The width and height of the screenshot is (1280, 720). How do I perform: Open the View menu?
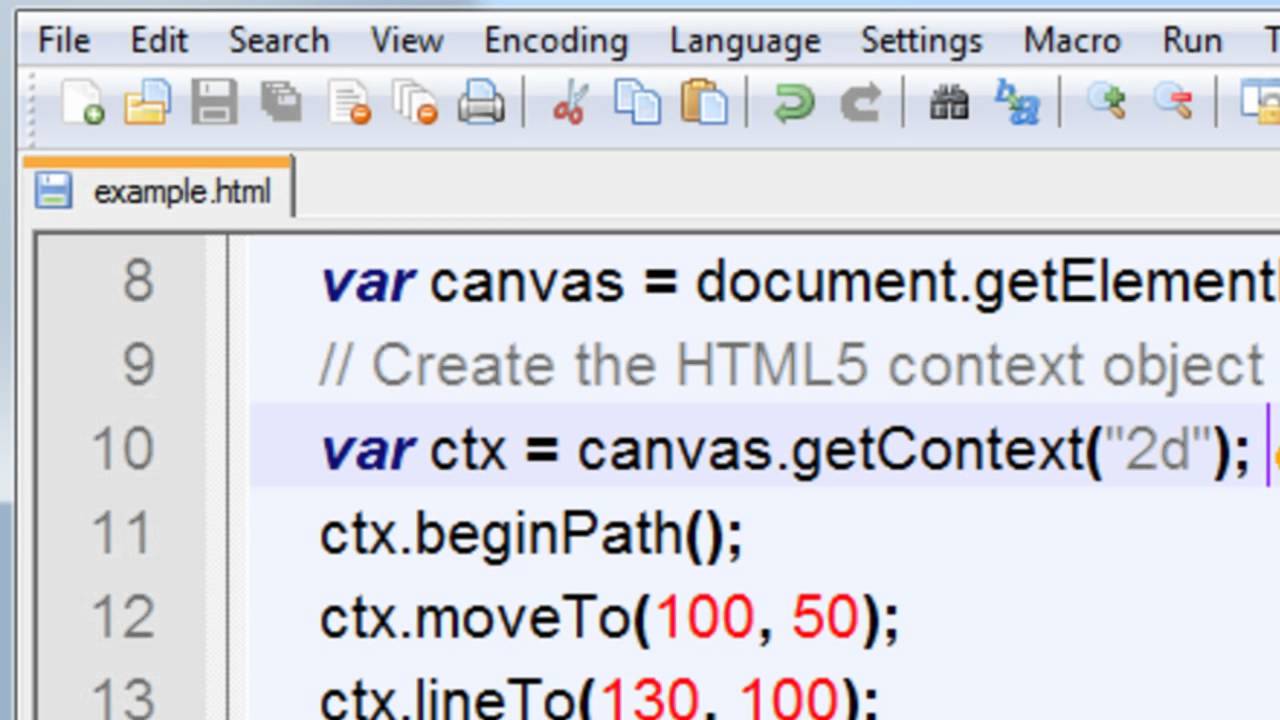(407, 40)
